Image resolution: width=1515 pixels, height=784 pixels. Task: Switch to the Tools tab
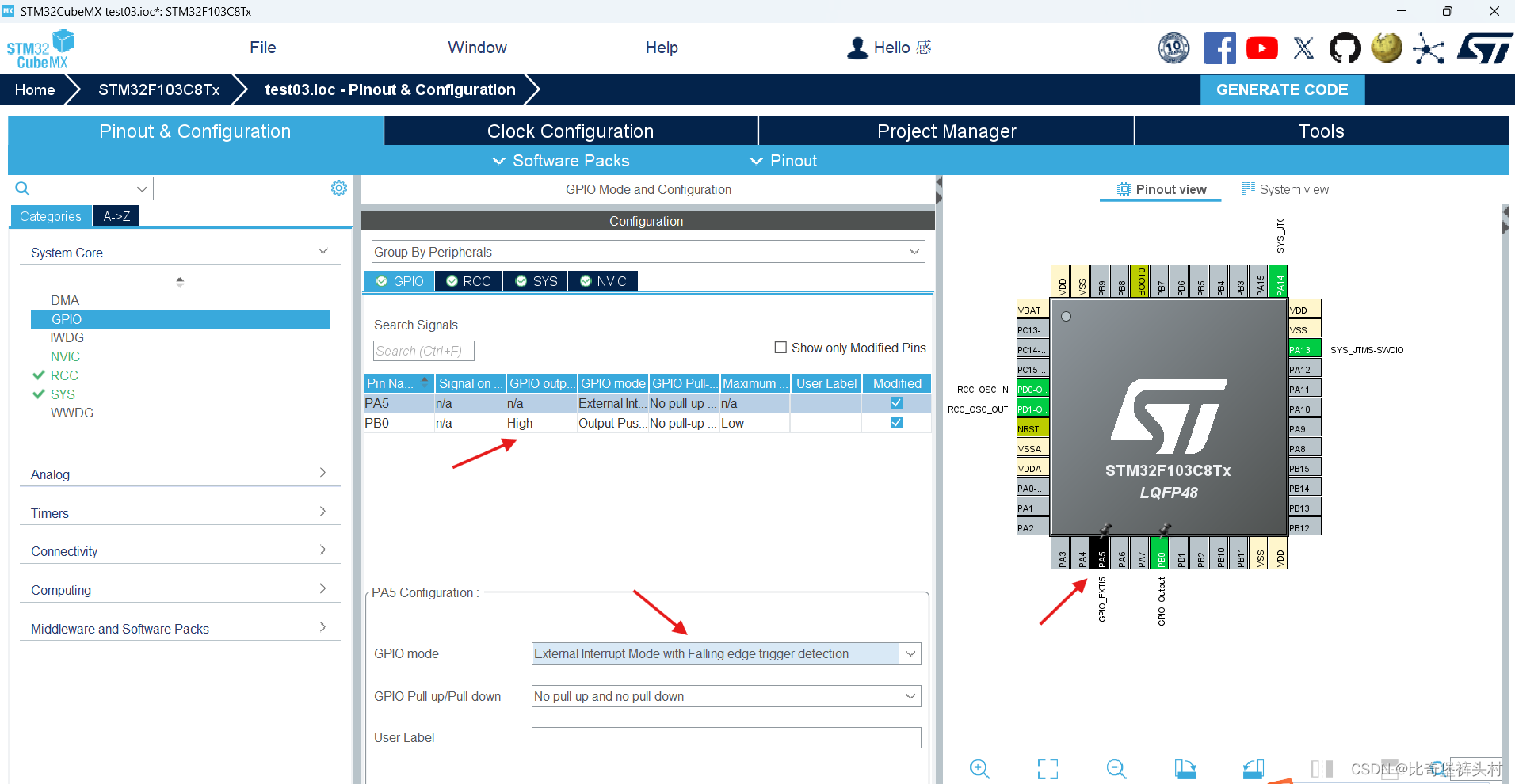pyautogui.click(x=1321, y=131)
